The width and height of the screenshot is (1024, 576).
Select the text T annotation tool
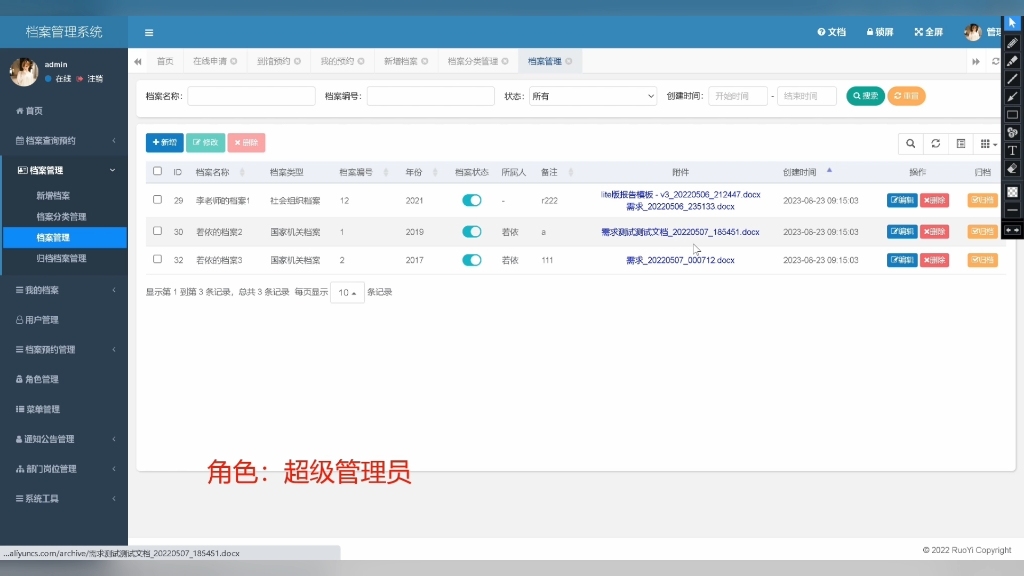click(1012, 151)
